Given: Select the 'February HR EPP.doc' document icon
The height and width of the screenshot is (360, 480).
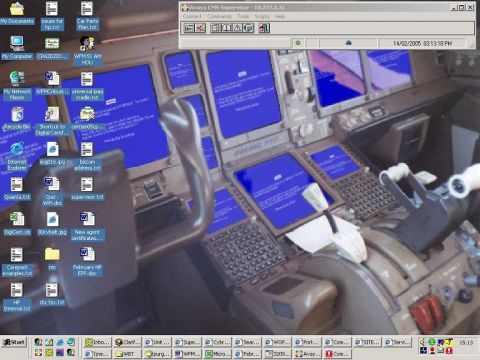Looking at the screenshot, I should click(87, 262).
